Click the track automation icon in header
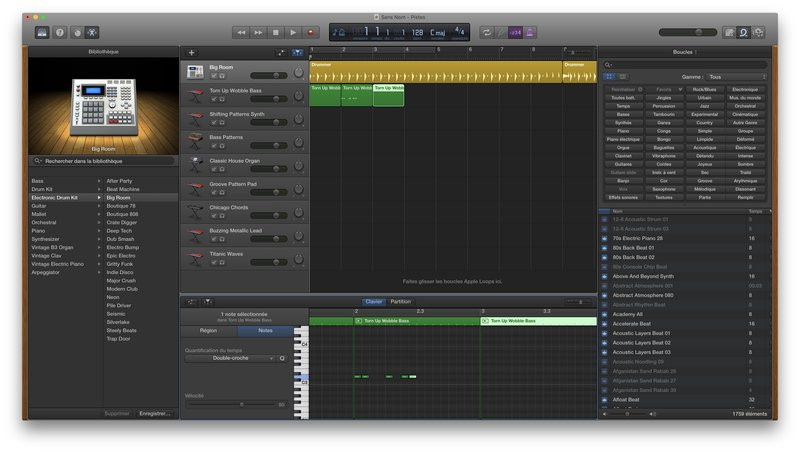This screenshot has height=452, width=800. [281, 53]
